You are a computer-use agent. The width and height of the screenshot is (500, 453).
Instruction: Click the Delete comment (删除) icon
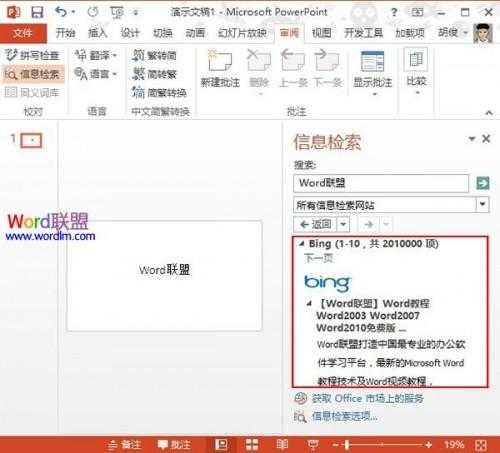[259, 61]
